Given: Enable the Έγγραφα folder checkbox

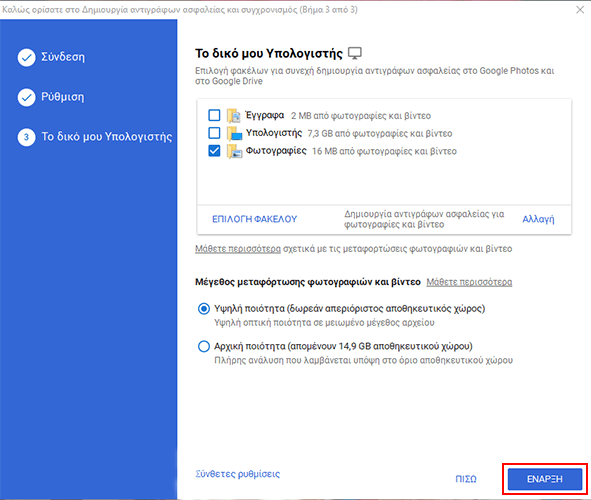Looking at the screenshot, I should 214,115.
